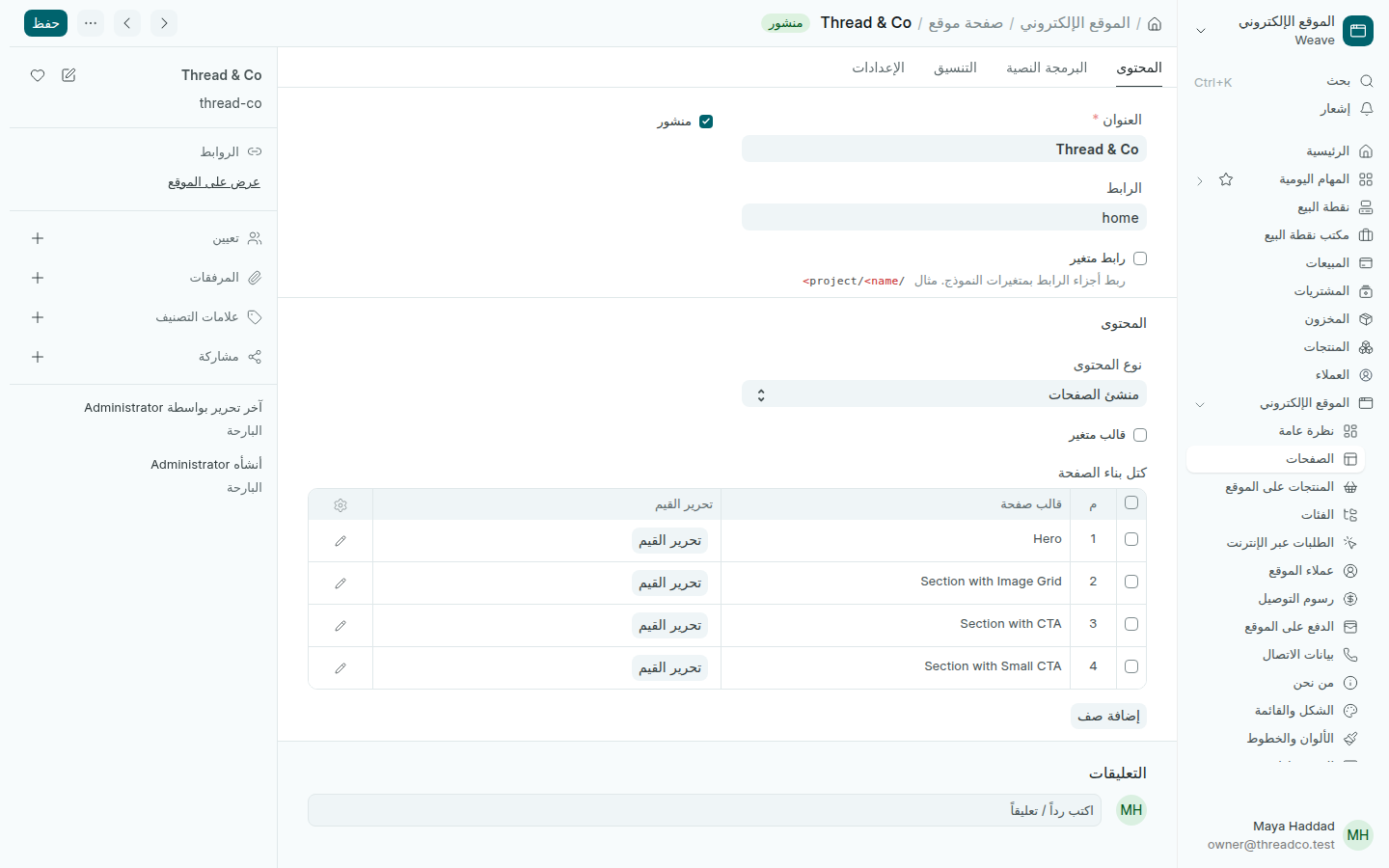Enable the رابط متغير checkbox
The height and width of the screenshot is (868, 1389).
[1140, 258]
